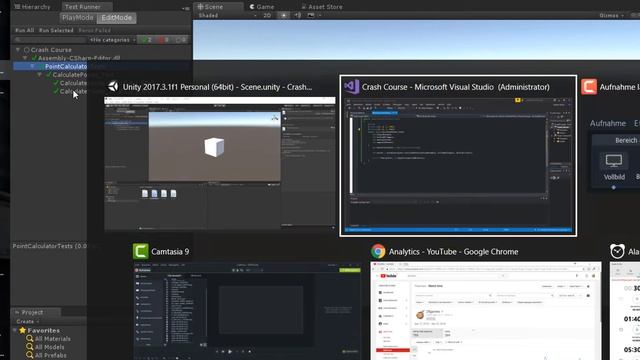This screenshot has height=360, width=640.
Task: Toggle scene lighting sun icon
Action: [x=284, y=16]
